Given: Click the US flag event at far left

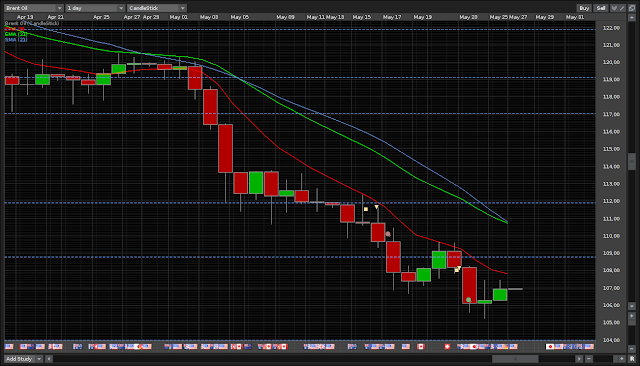Looking at the screenshot, I should [9, 346].
